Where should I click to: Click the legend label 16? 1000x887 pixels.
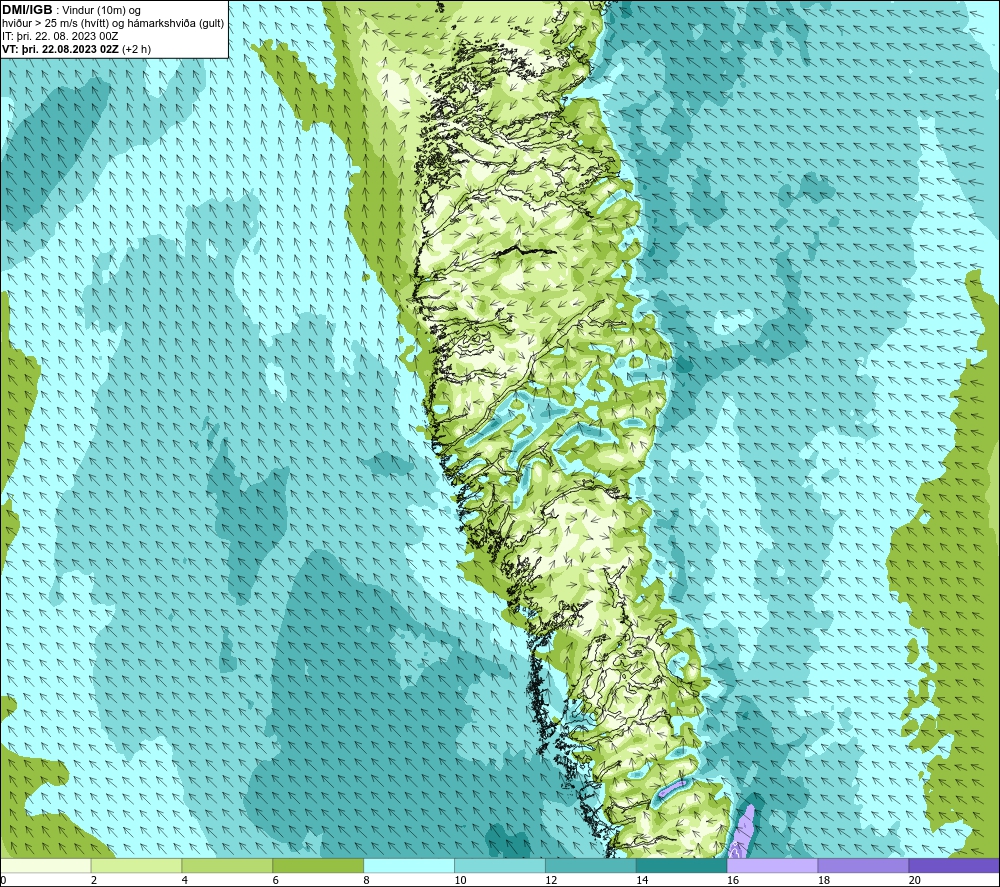pos(733,880)
